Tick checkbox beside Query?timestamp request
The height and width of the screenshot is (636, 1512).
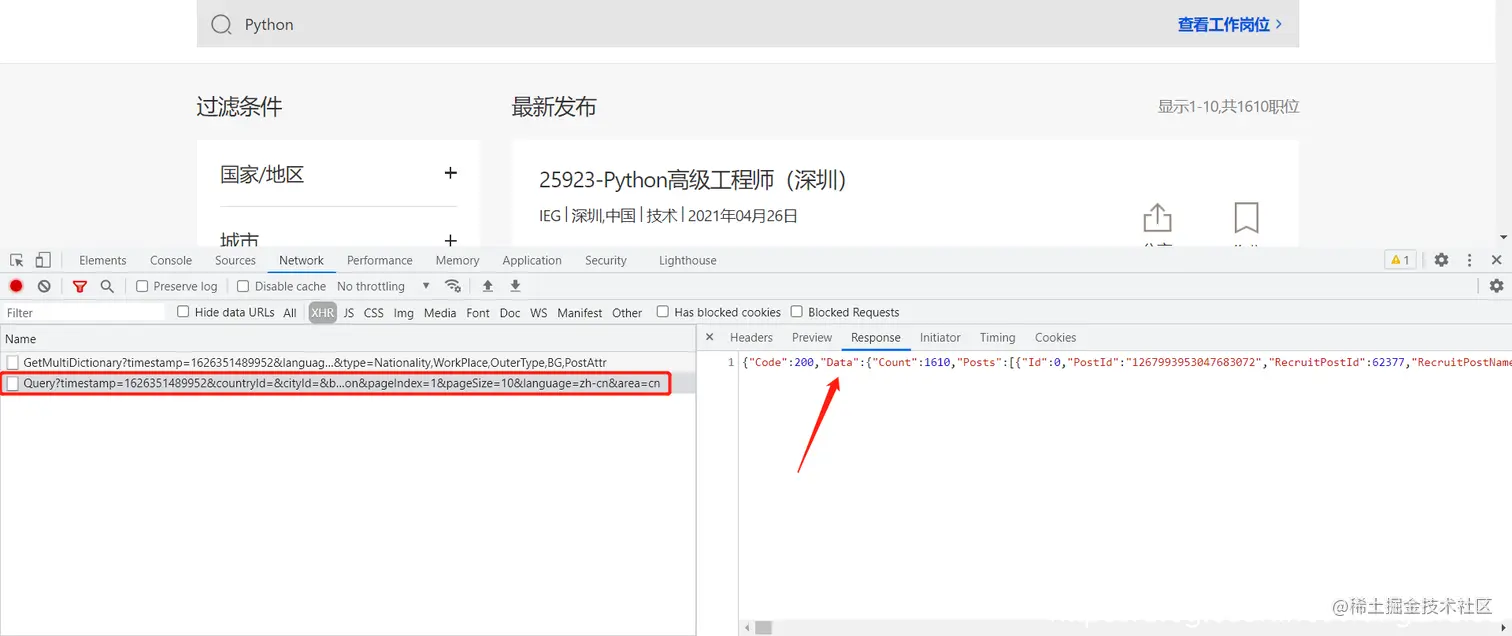13,383
